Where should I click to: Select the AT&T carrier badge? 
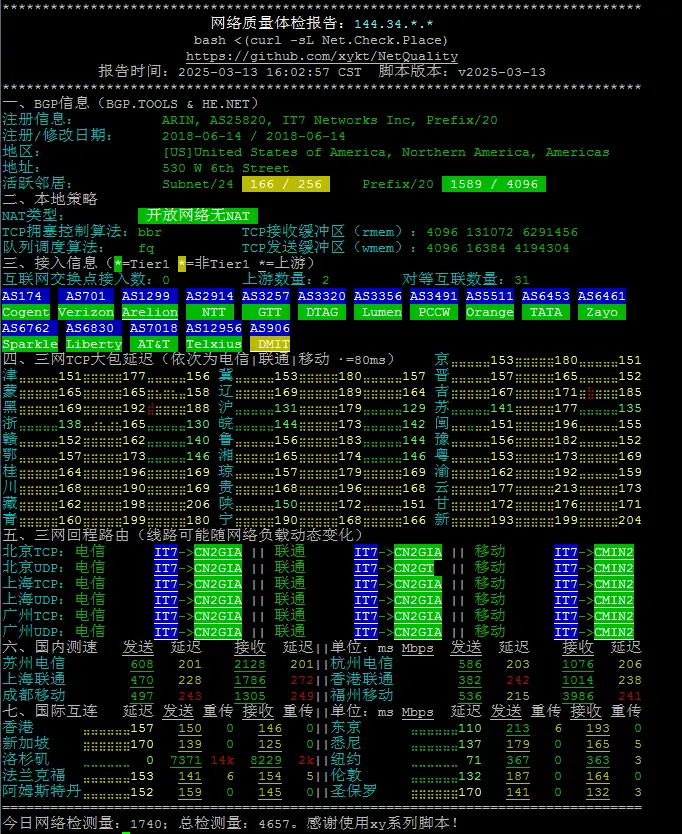pos(154,344)
